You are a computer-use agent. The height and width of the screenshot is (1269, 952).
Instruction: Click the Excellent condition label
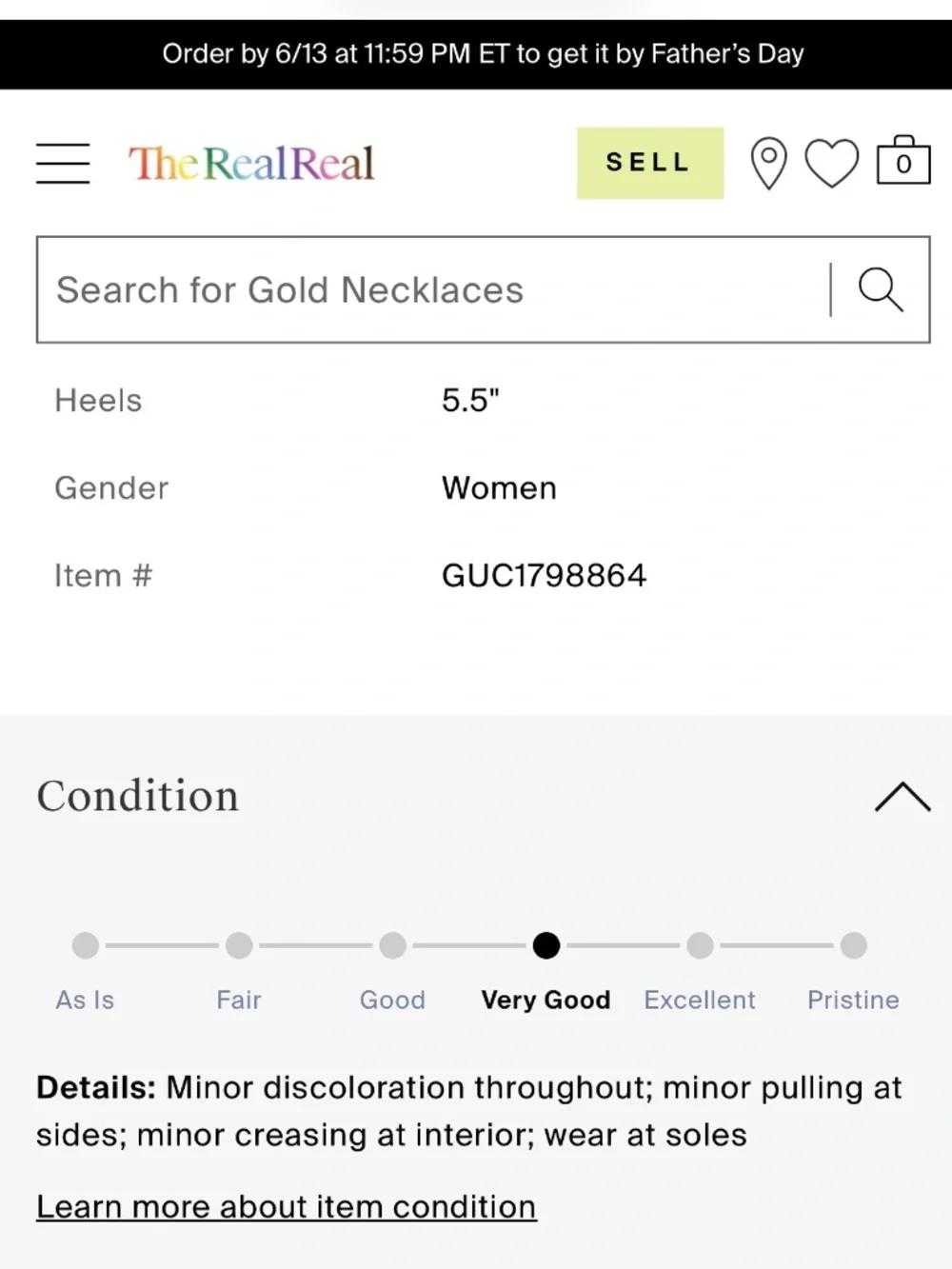(x=700, y=1000)
